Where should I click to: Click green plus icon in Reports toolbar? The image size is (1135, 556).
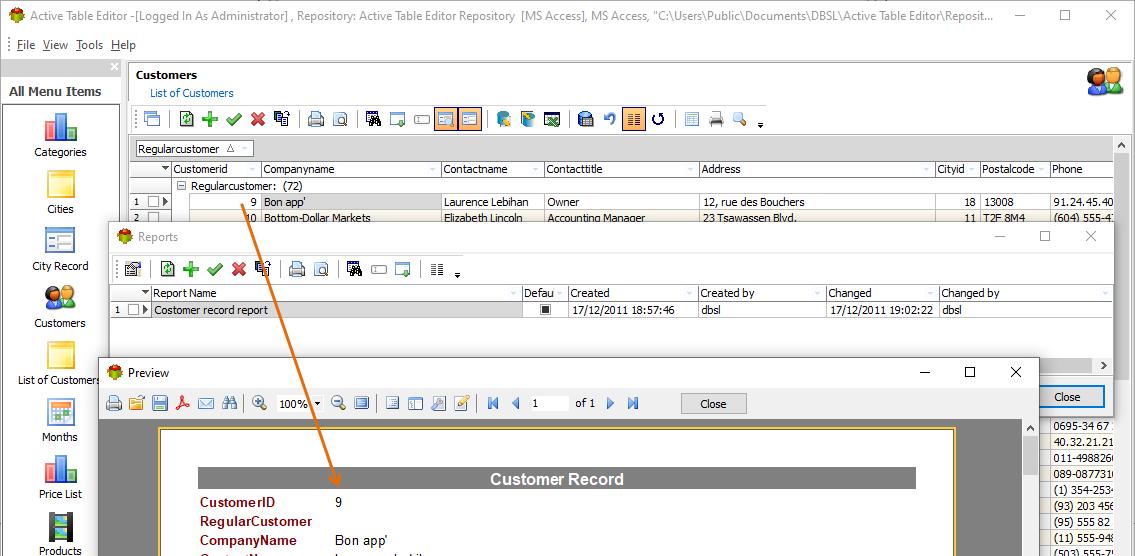point(191,269)
